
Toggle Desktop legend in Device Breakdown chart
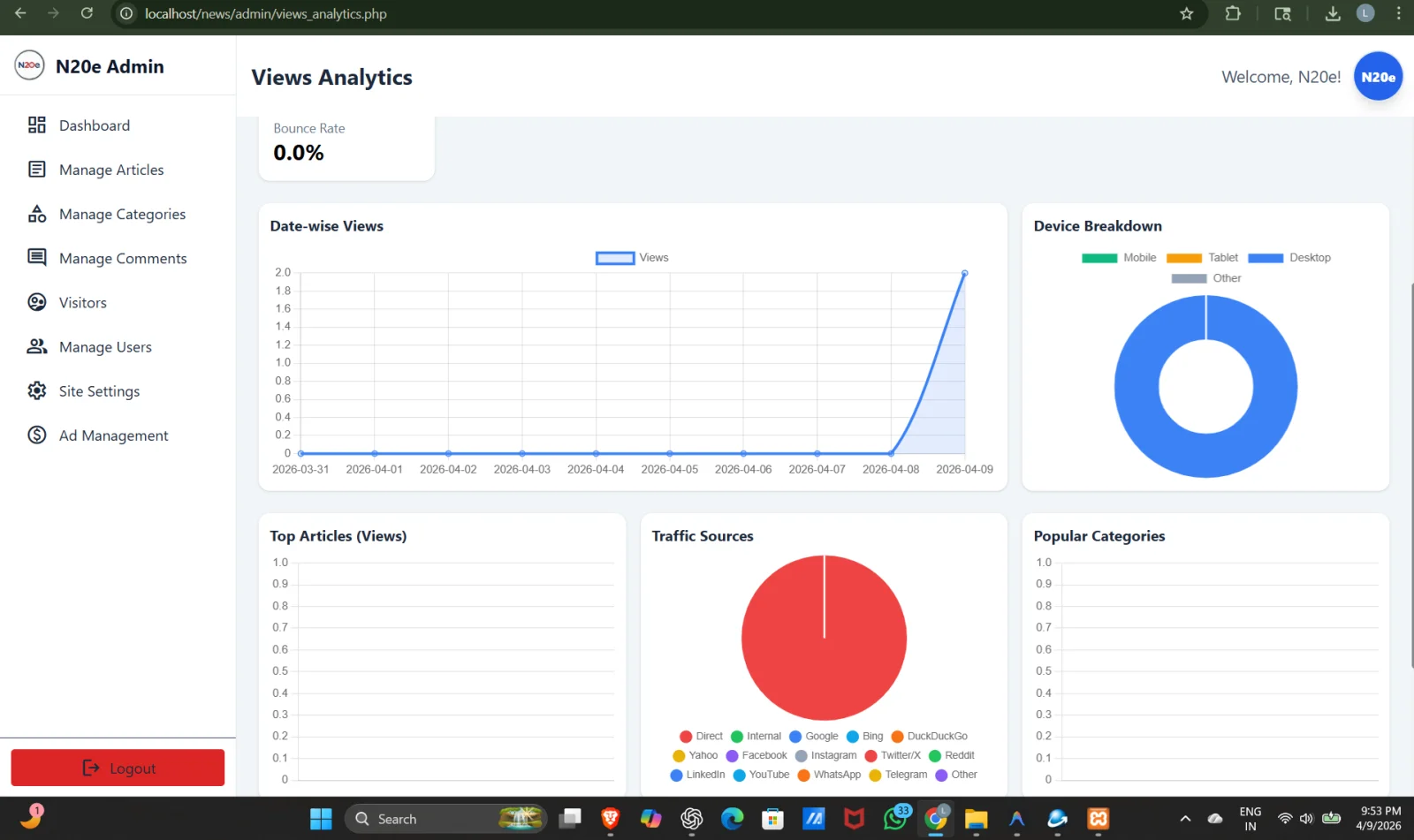click(x=1289, y=258)
